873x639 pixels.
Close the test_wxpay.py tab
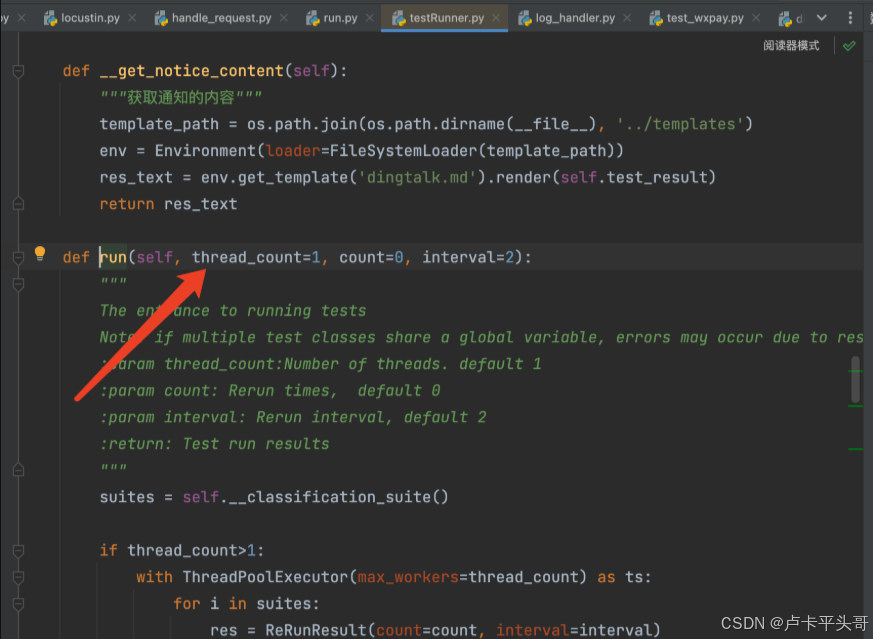[x=756, y=18]
